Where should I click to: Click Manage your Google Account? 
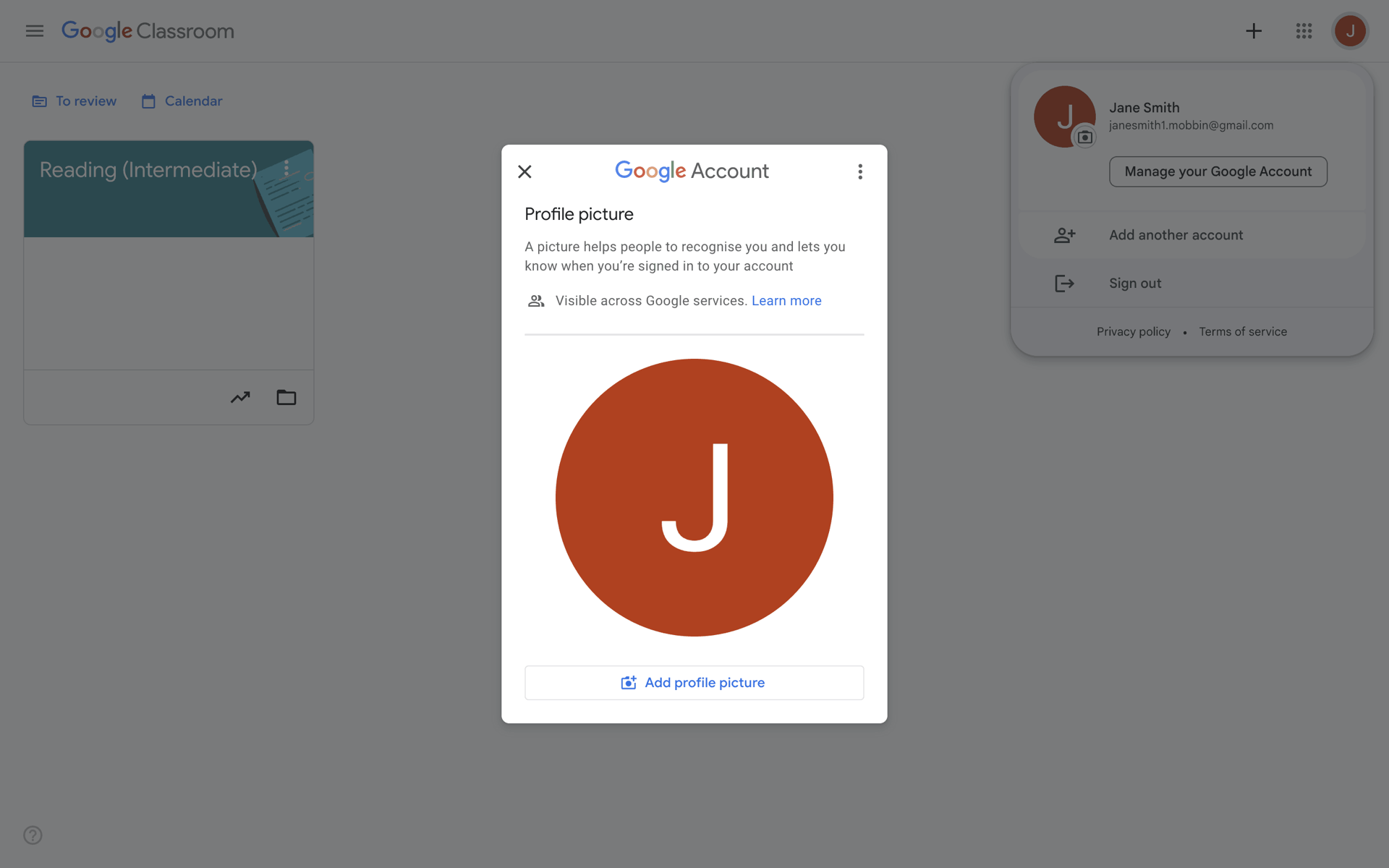[x=1218, y=171]
